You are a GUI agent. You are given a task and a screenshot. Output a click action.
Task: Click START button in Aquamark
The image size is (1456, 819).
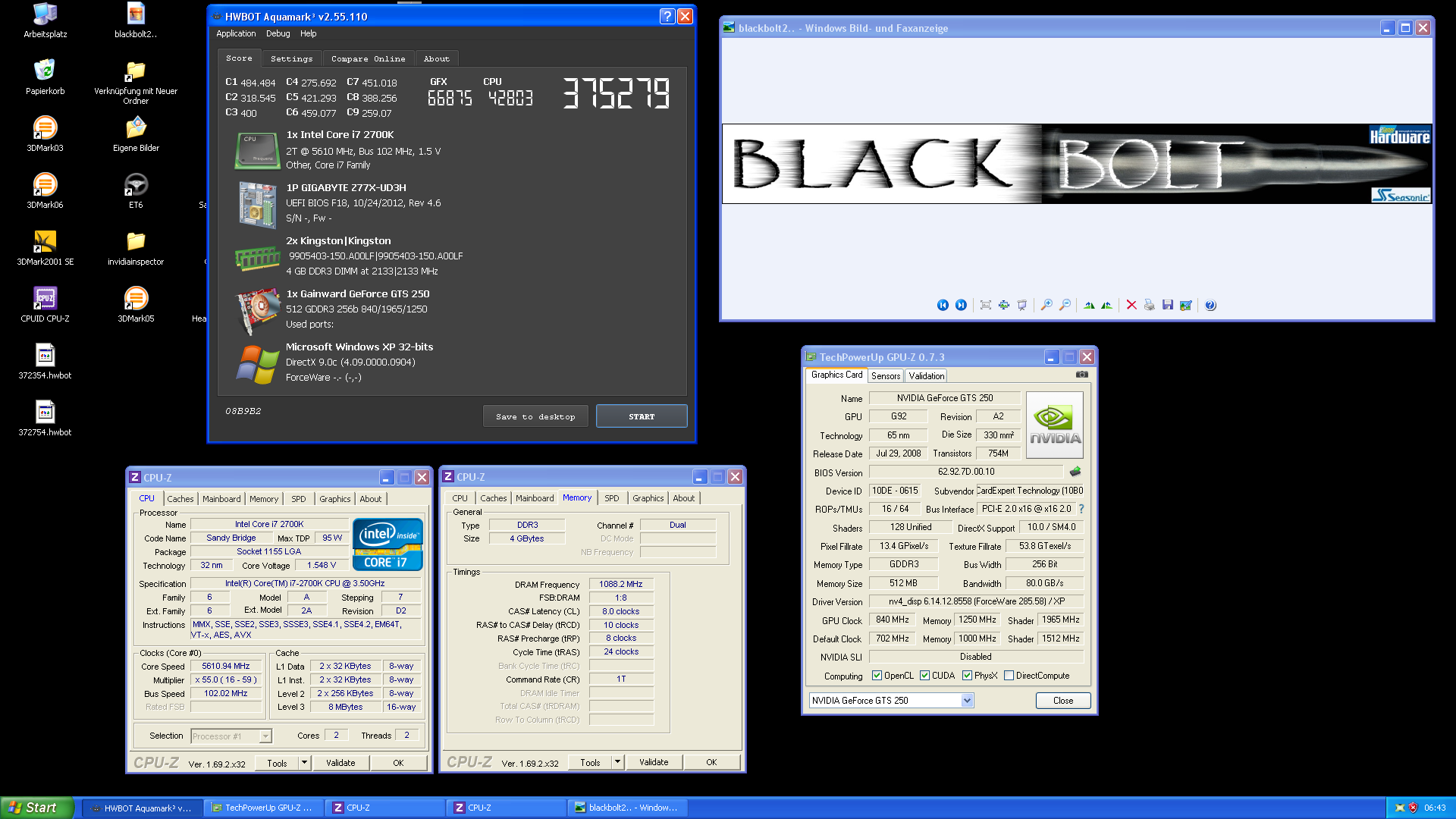pyautogui.click(x=642, y=416)
